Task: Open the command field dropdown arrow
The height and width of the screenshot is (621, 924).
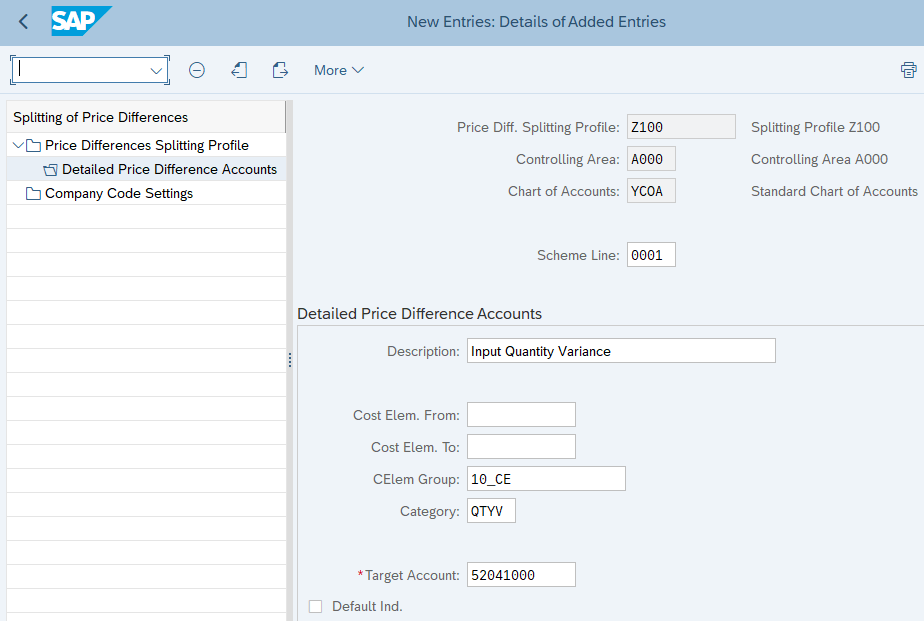Action: [156, 71]
